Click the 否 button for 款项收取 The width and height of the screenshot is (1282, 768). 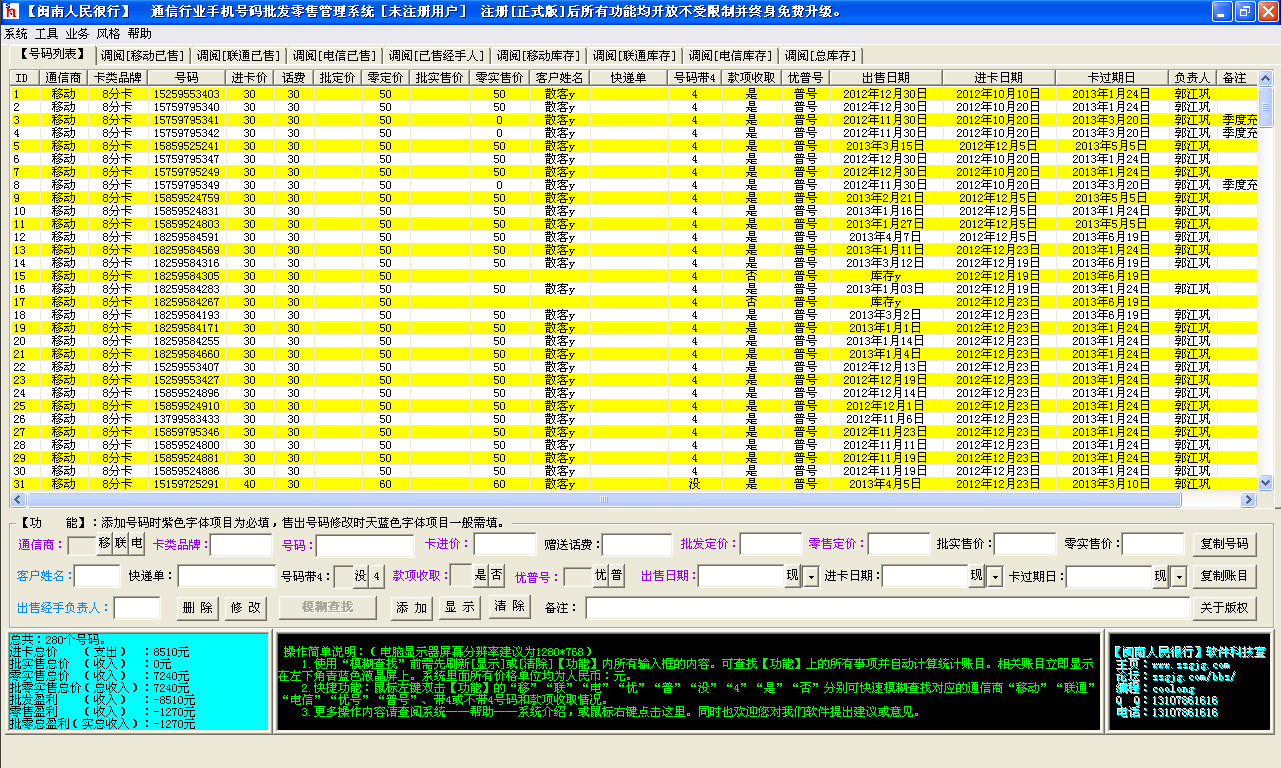tap(496, 575)
